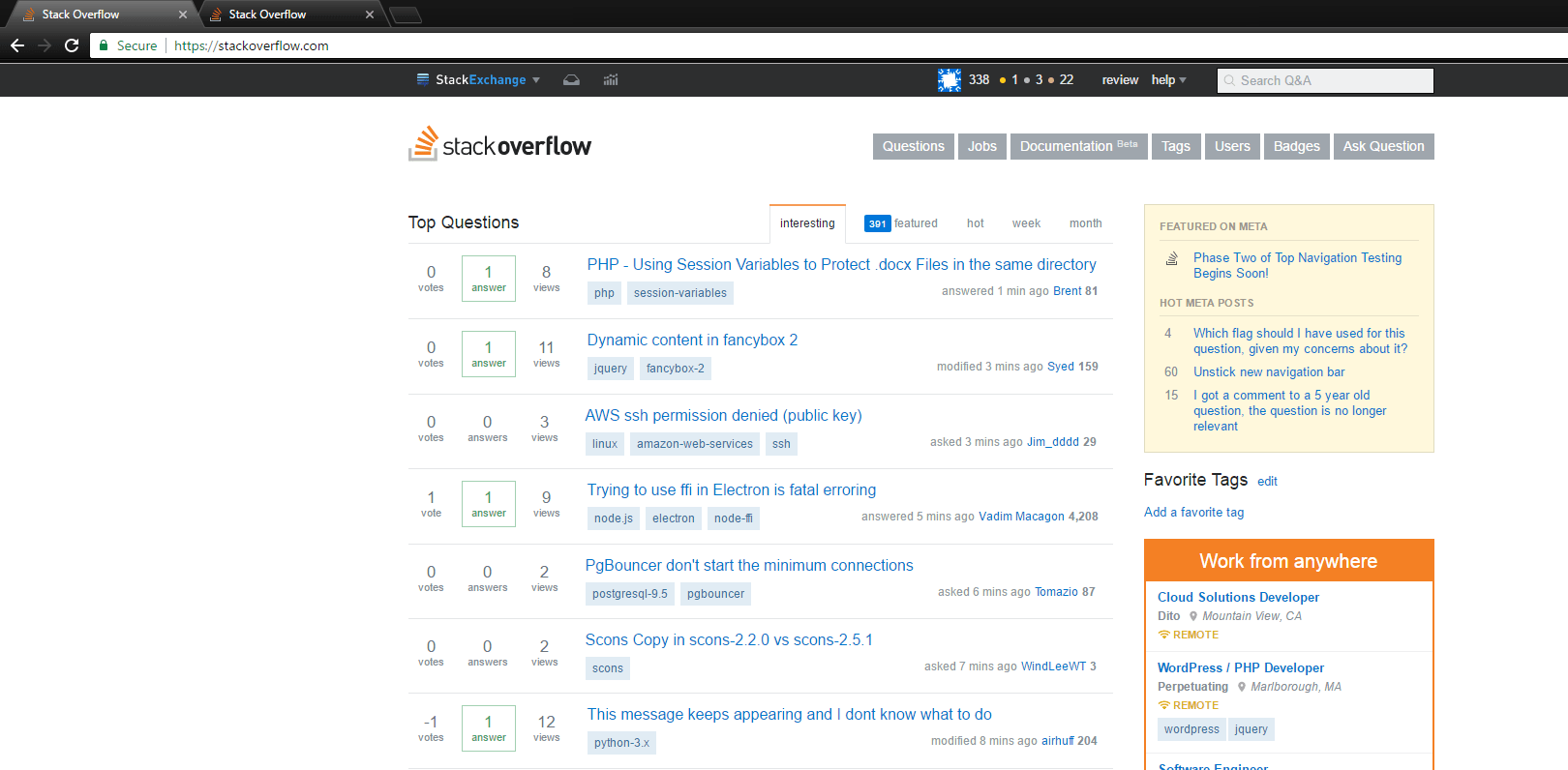The width and height of the screenshot is (1568, 770).
Task: Open Dynamic content in fancybox 2
Action: coord(693,340)
